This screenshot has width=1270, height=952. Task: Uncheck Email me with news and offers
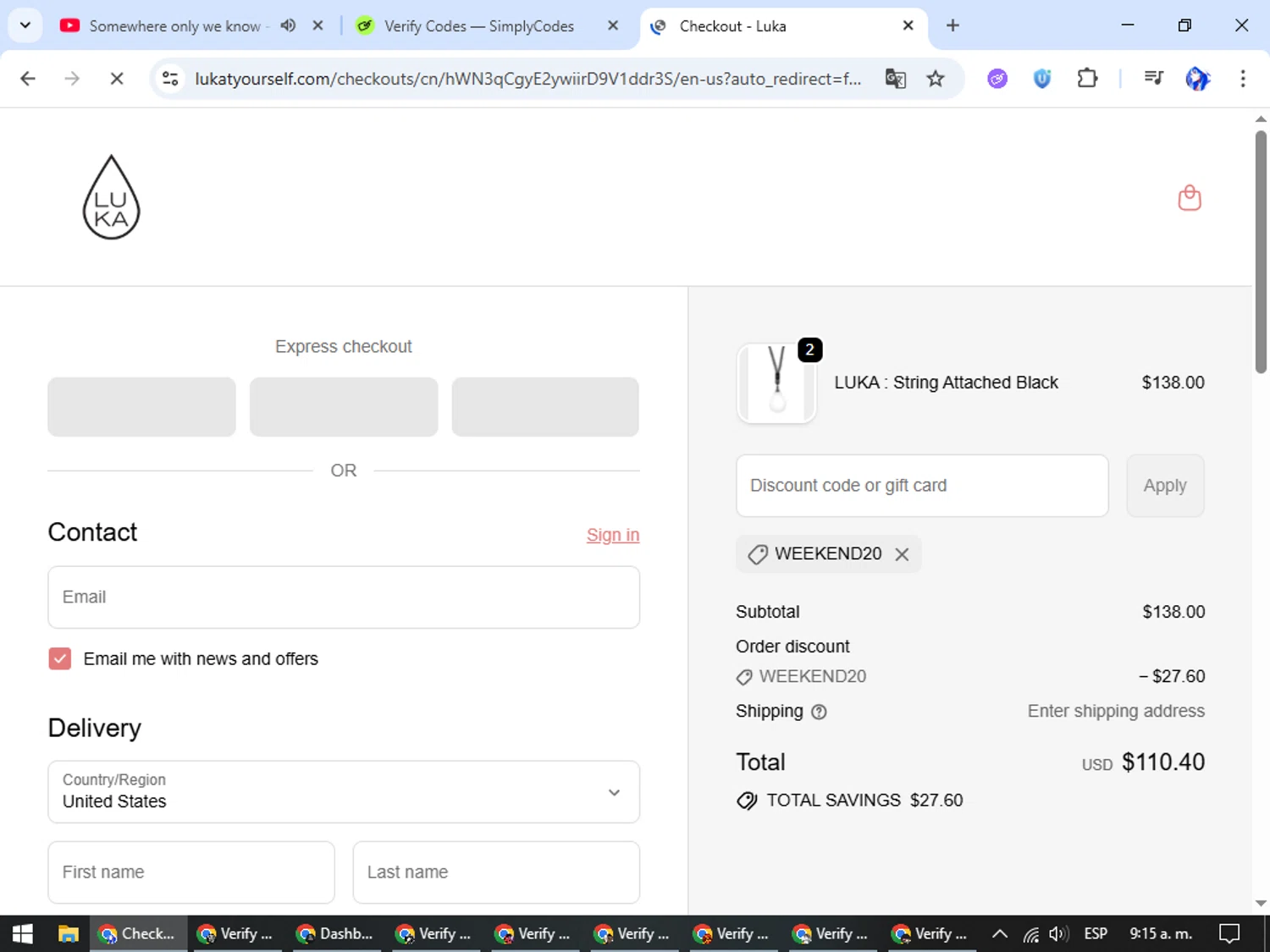tap(59, 659)
